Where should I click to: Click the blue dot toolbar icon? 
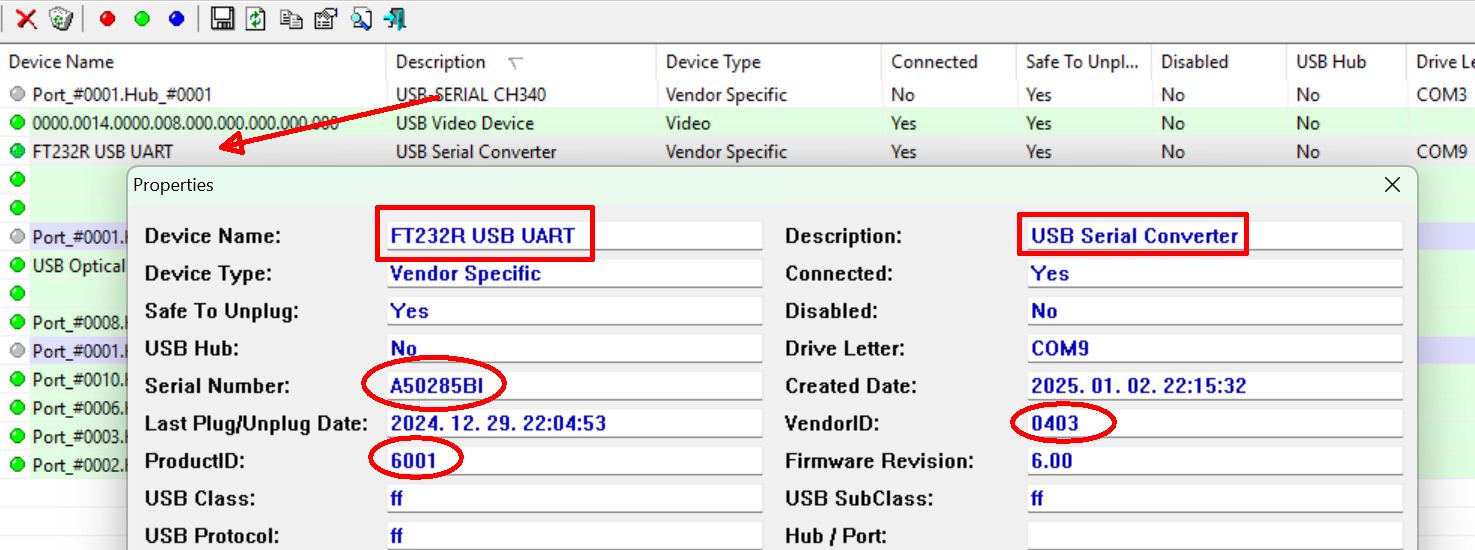pyautogui.click(x=177, y=18)
